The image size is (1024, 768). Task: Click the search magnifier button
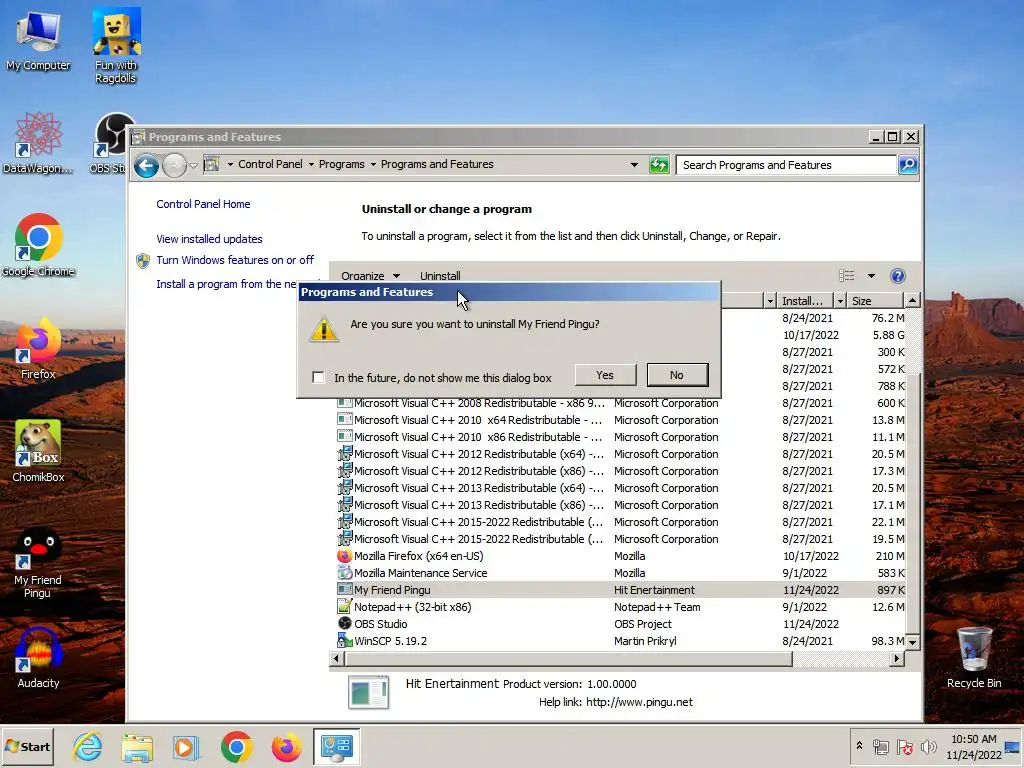click(x=908, y=165)
